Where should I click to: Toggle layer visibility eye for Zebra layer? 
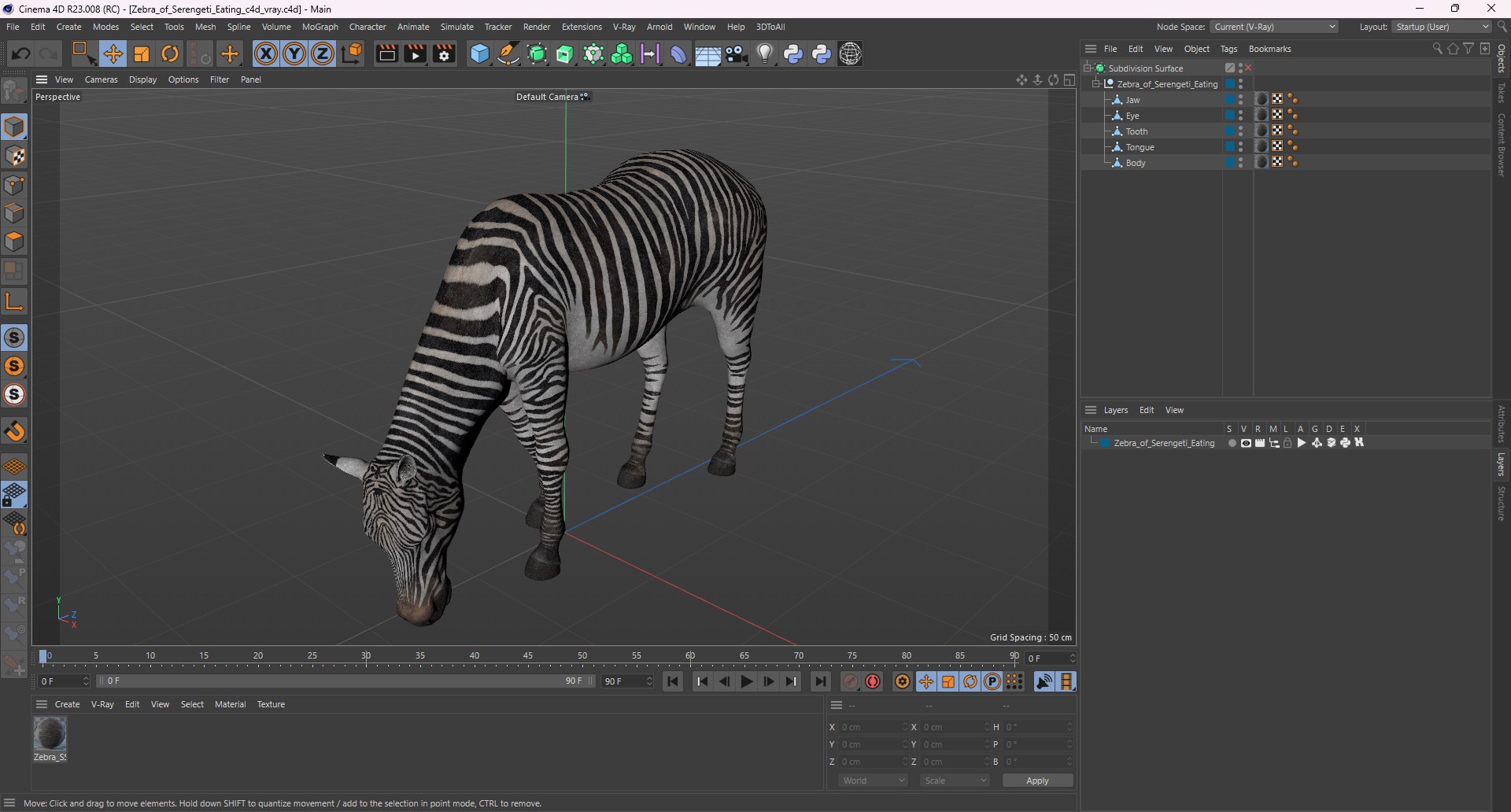1246,443
